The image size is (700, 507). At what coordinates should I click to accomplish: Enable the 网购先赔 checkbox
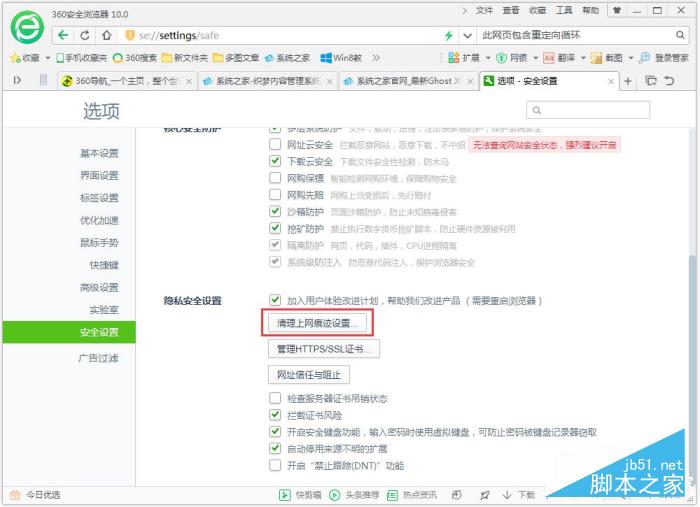coord(275,195)
